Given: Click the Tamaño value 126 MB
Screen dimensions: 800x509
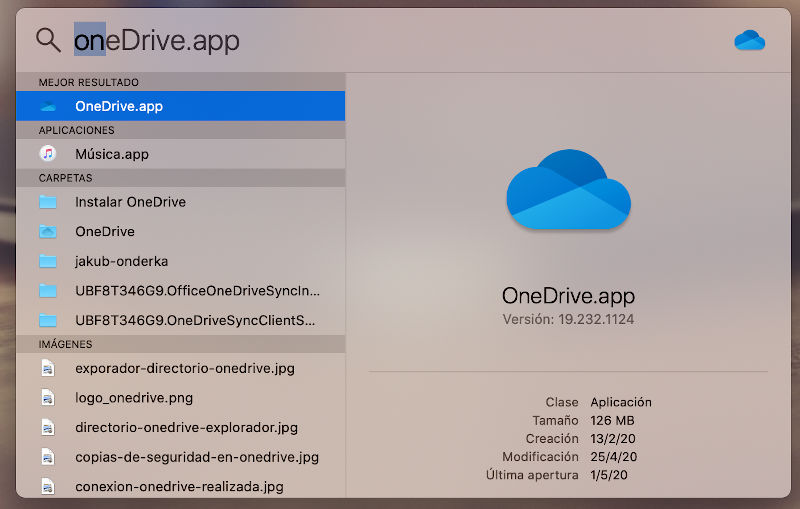Looking at the screenshot, I should [612, 421].
